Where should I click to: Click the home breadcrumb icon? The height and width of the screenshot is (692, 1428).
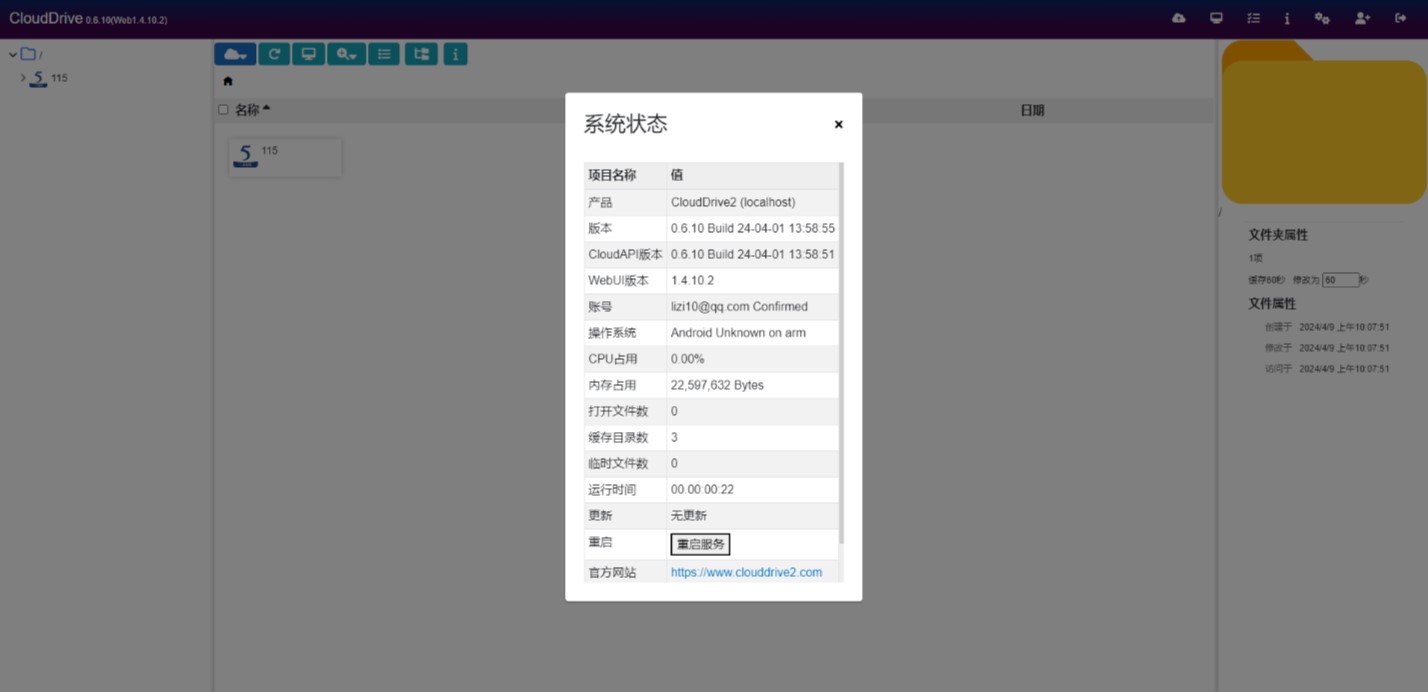click(x=228, y=81)
